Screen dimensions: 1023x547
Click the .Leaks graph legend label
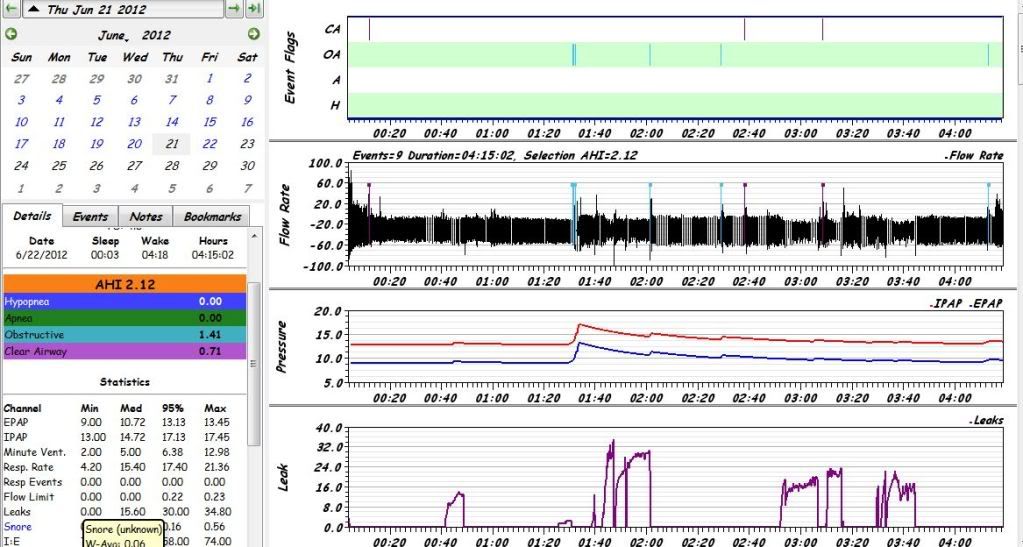(x=986, y=420)
